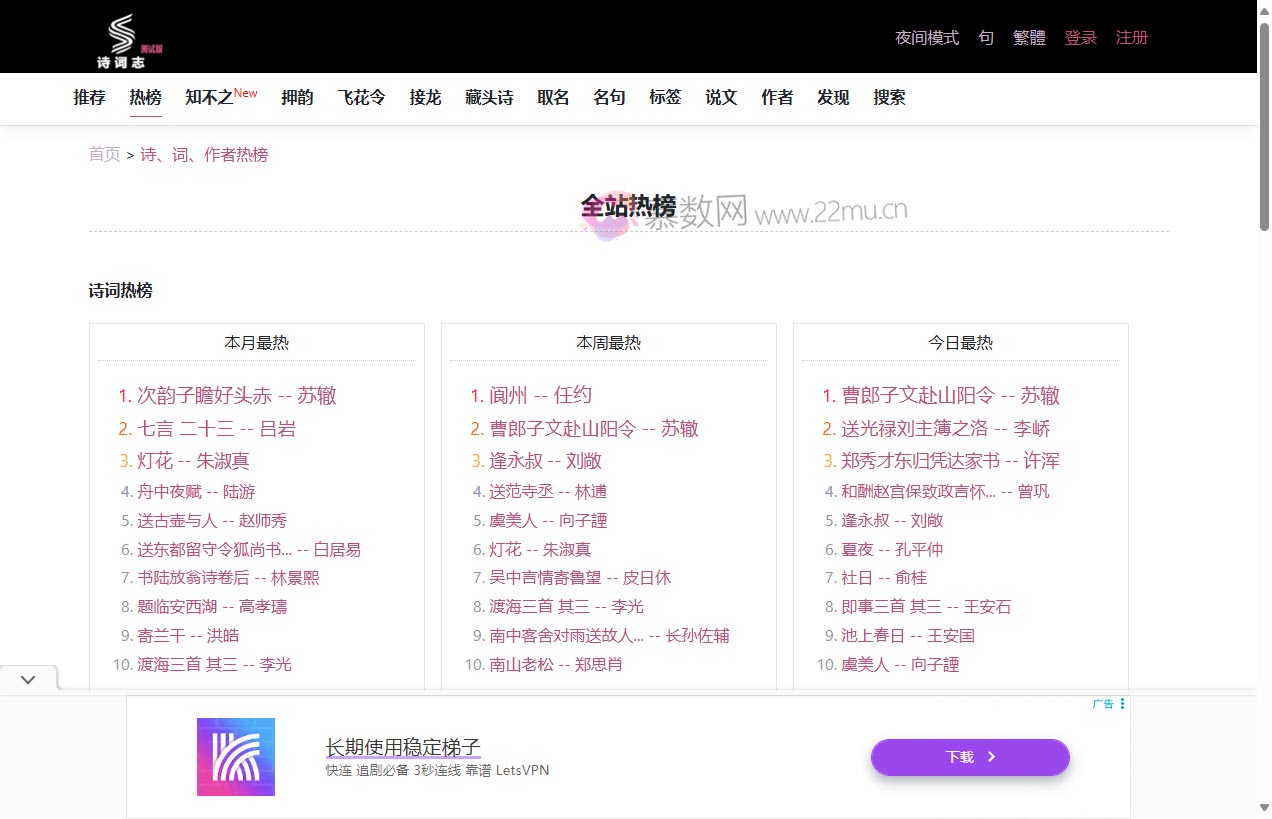Switch to 繁體 traditional characters
The height and width of the screenshot is (819, 1272).
1029,38
